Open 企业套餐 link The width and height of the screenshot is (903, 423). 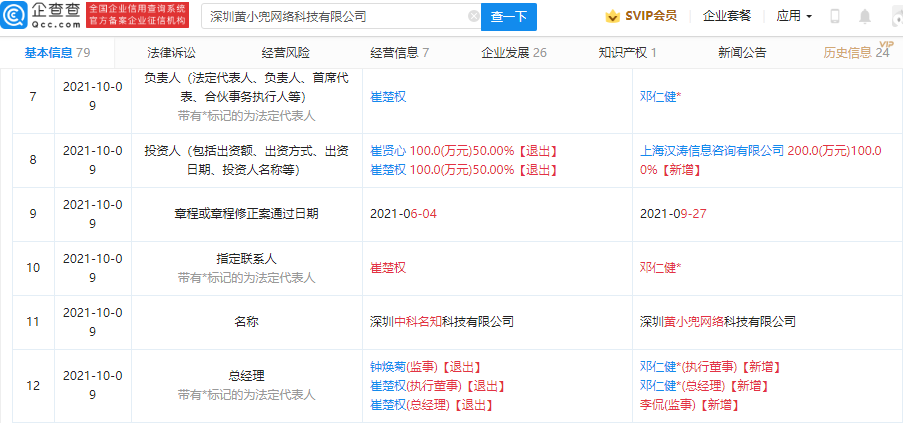[727, 16]
